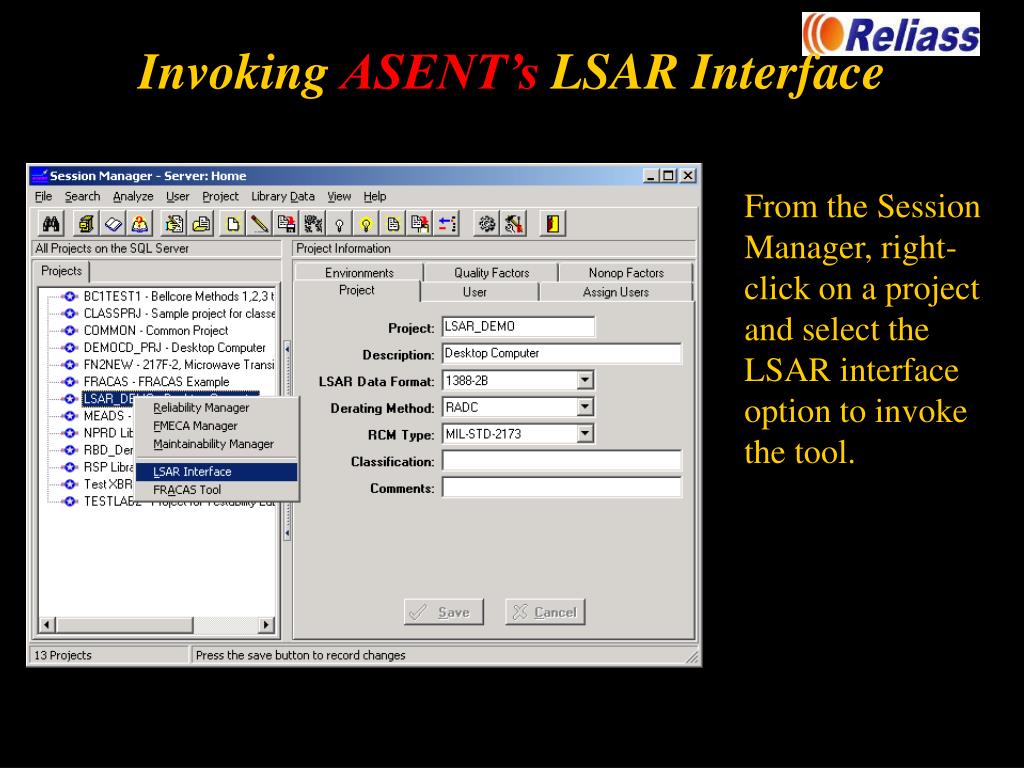This screenshot has width=1024, height=768.
Task: Open the Search menu
Action: coord(82,197)
